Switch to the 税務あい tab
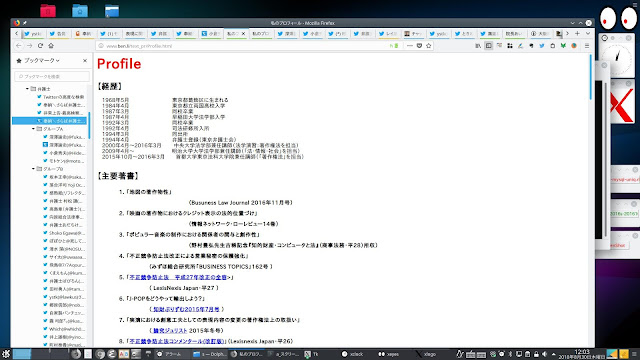The image size is (640, 360). point(514,33)
